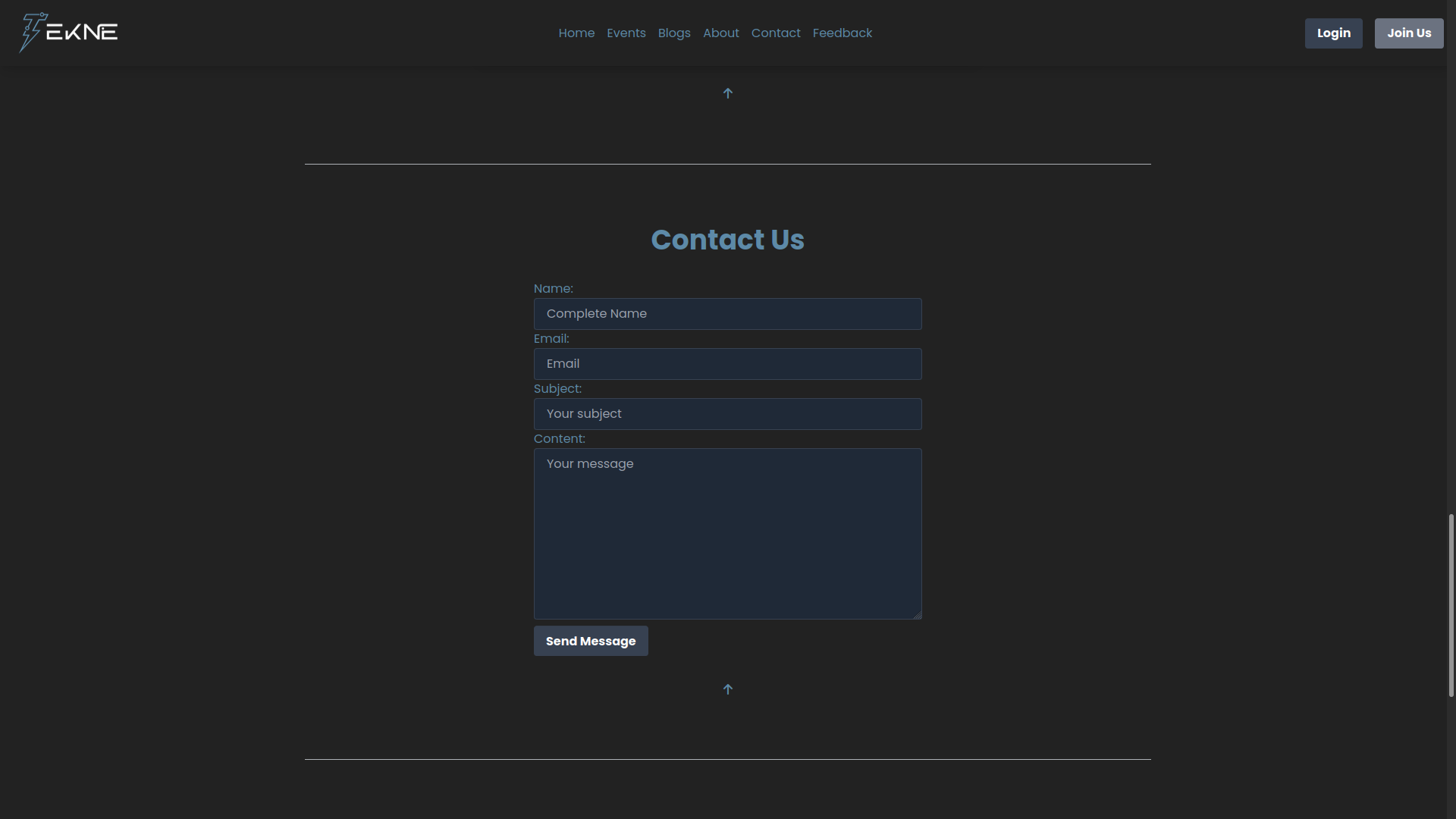Click the page vertical scrollbar thumb
Viewport: 1456px width, 819px height.
coord(1451,605)
